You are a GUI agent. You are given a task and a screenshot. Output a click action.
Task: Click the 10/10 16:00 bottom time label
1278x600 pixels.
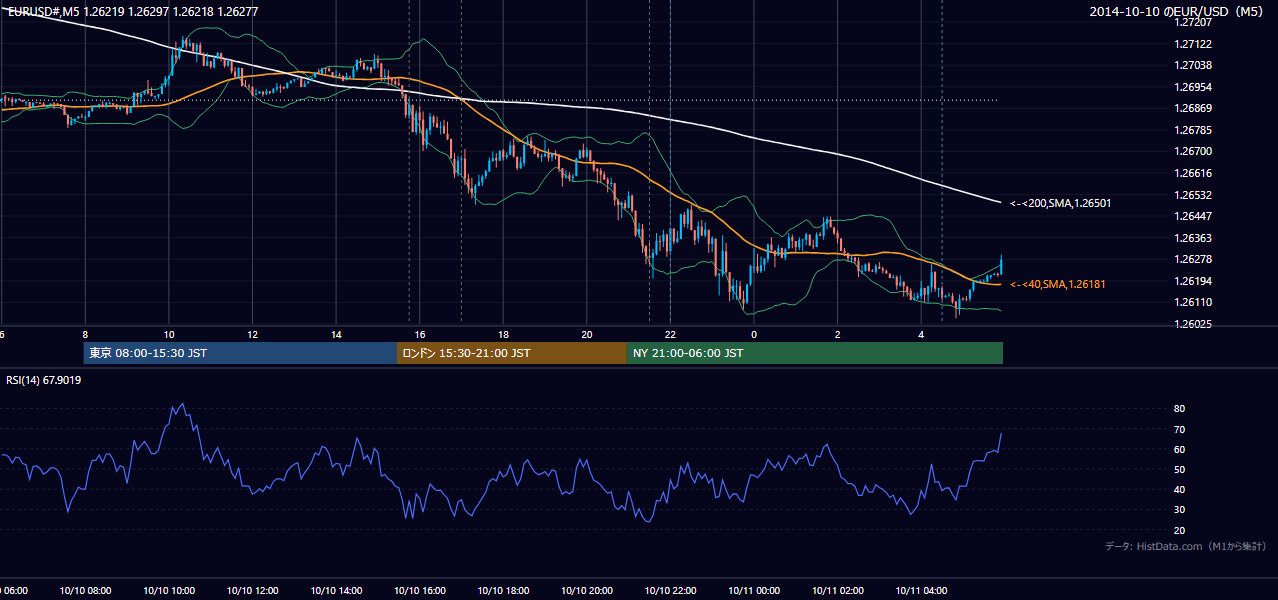[420, 591]
